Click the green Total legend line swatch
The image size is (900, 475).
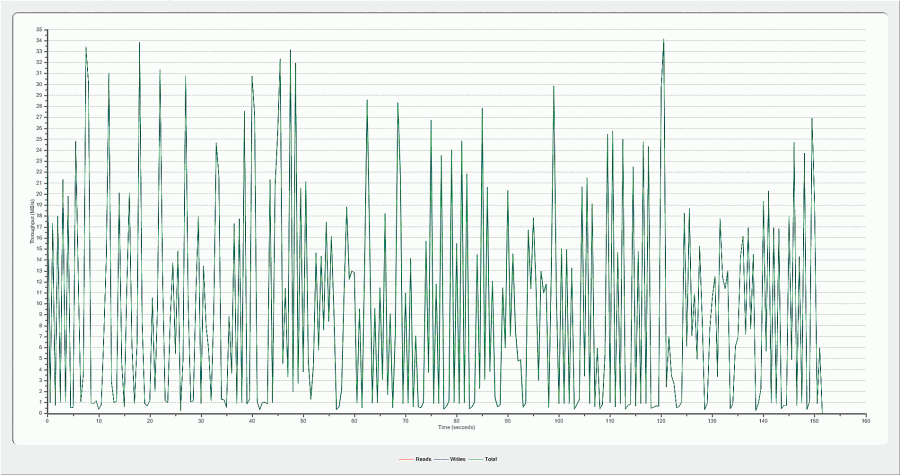tap(475, 459)
